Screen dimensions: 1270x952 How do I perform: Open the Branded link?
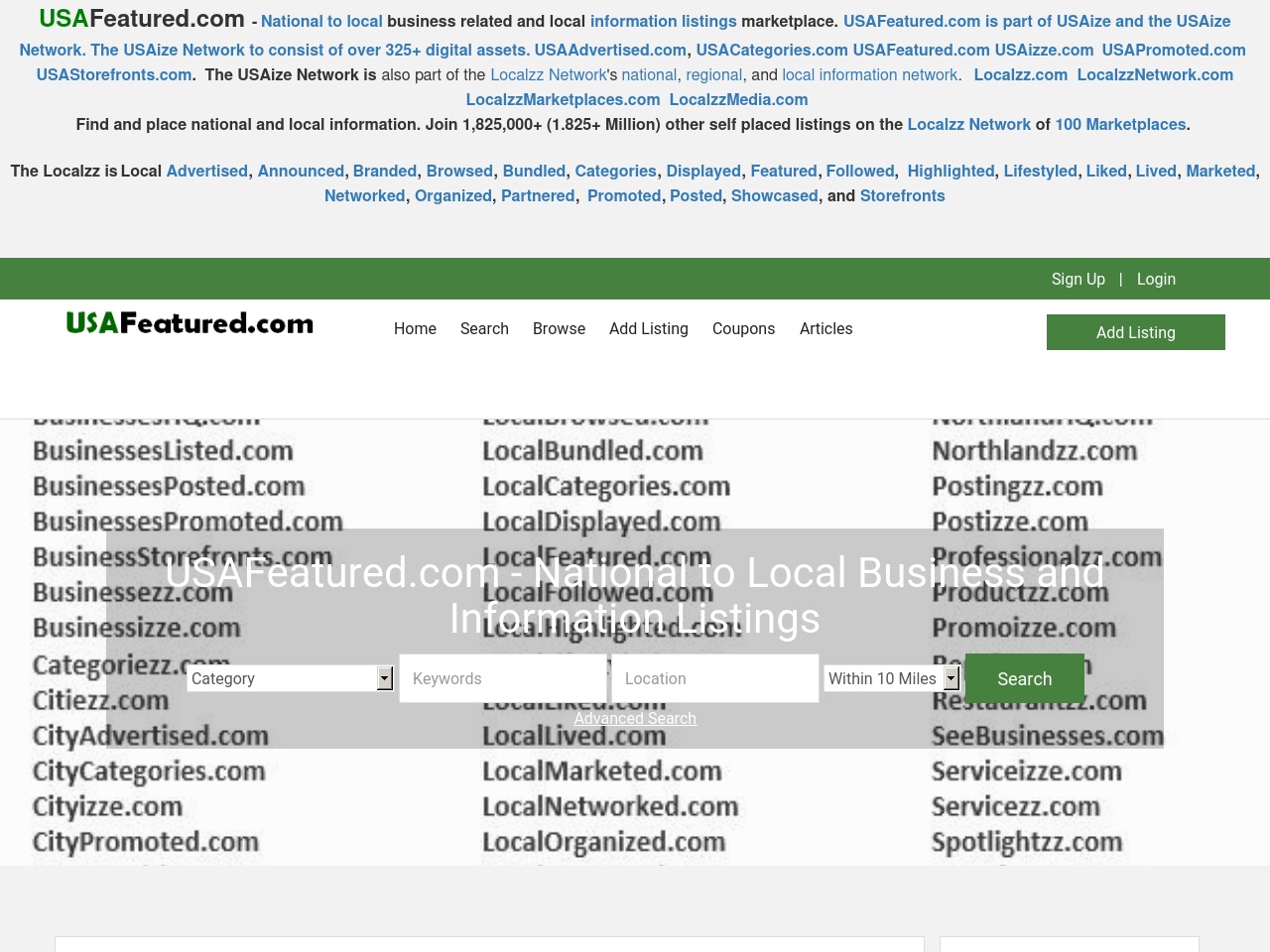385,171
